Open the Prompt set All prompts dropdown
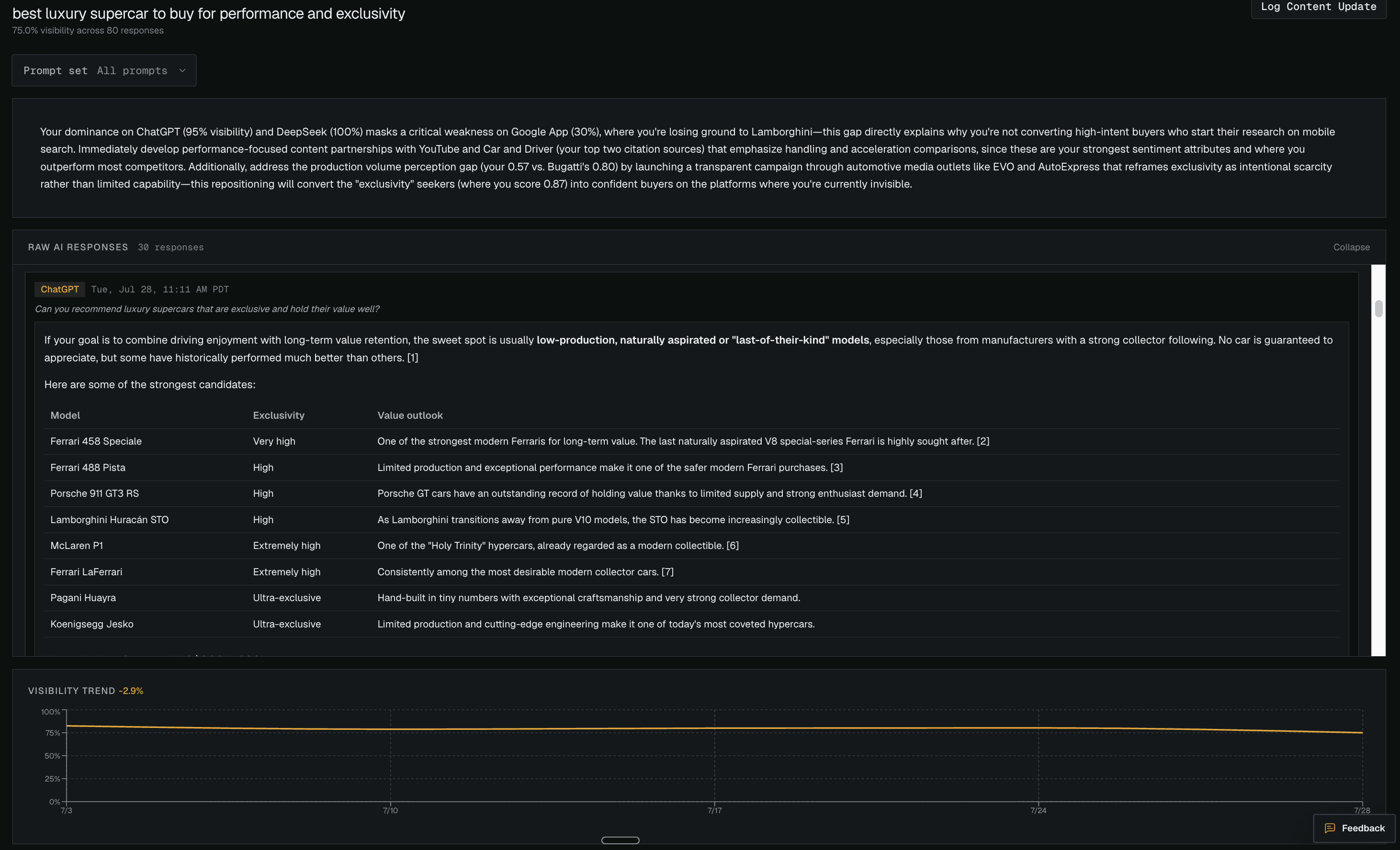Screen dimensions: 1400x850 coord(104,70)
